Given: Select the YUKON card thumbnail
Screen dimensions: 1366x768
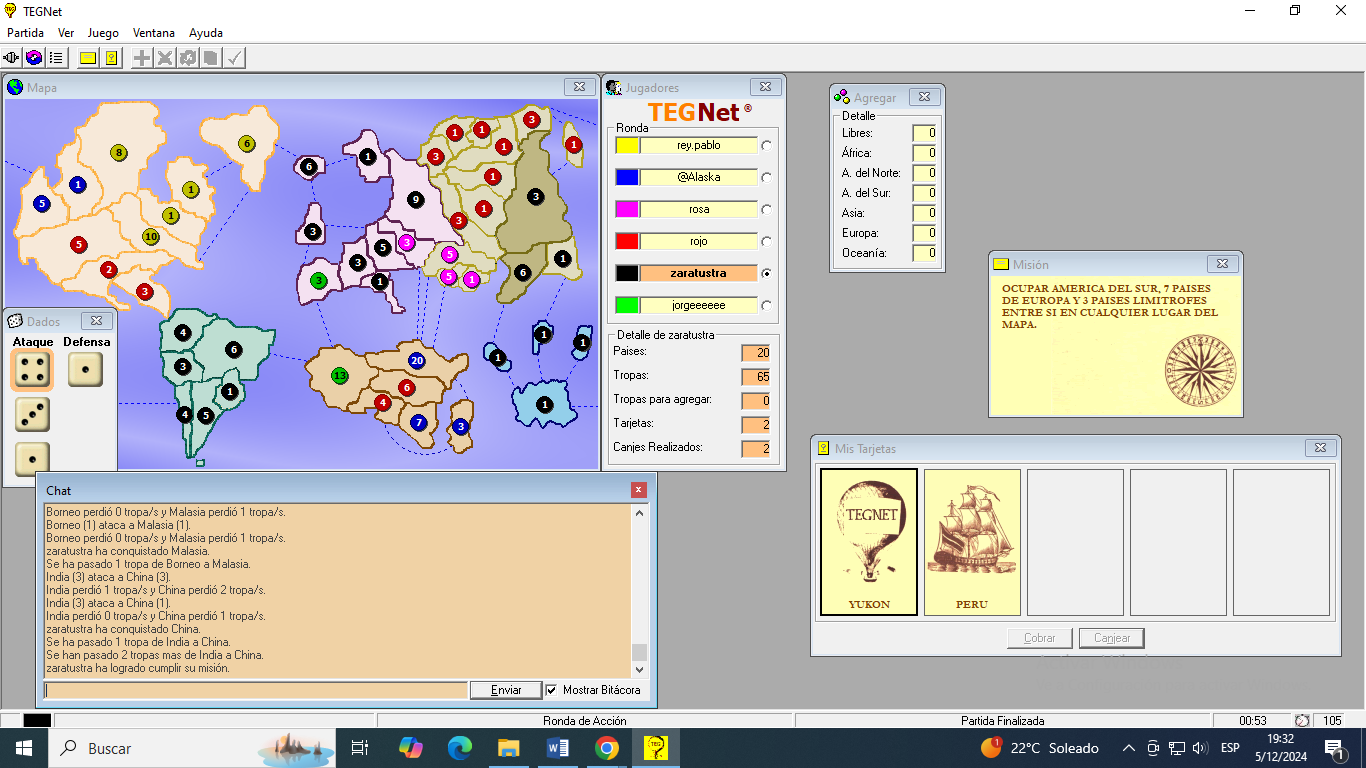Looking at the screenshot, I should pyautogui.click(x=868, y=542).
